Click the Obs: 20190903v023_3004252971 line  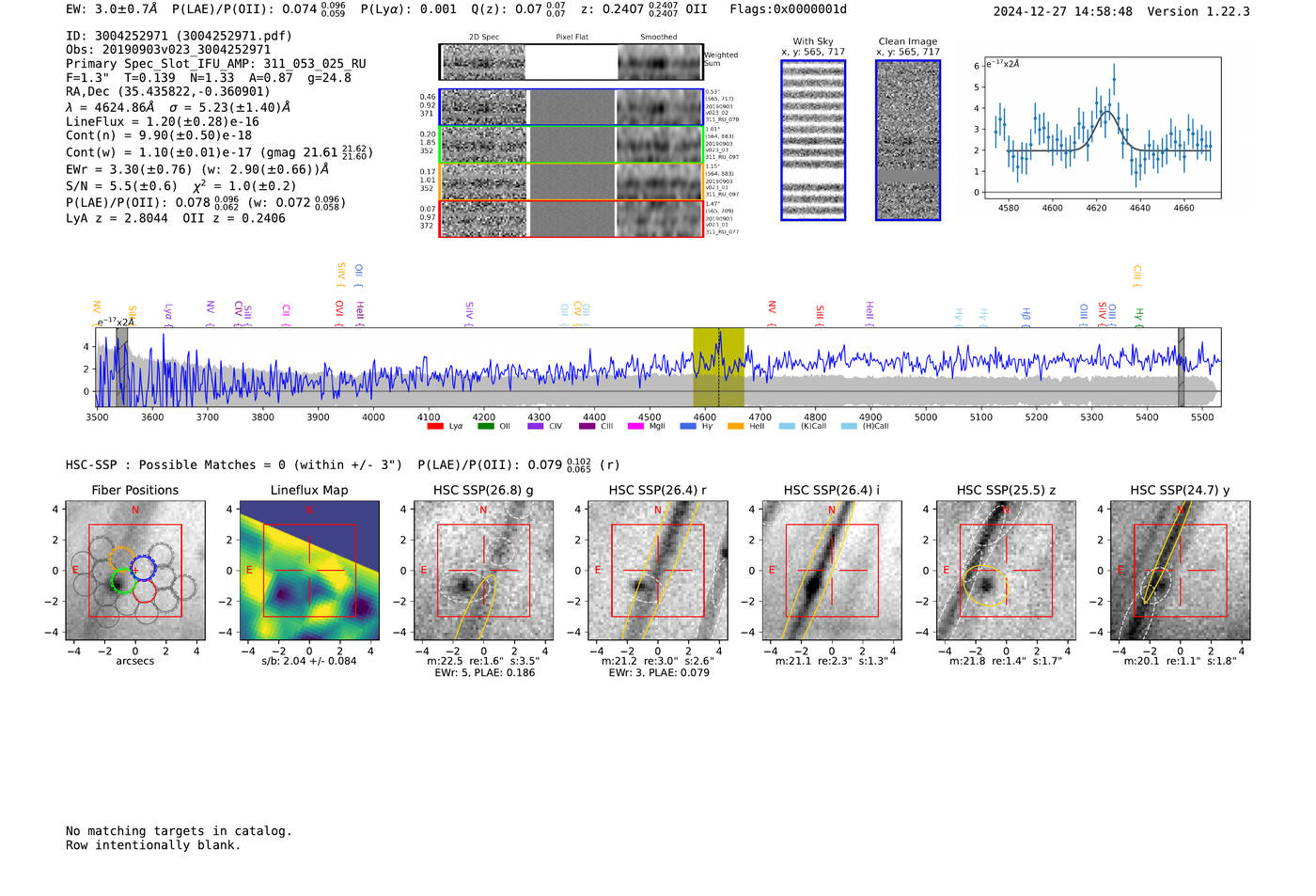coord(168,50)
